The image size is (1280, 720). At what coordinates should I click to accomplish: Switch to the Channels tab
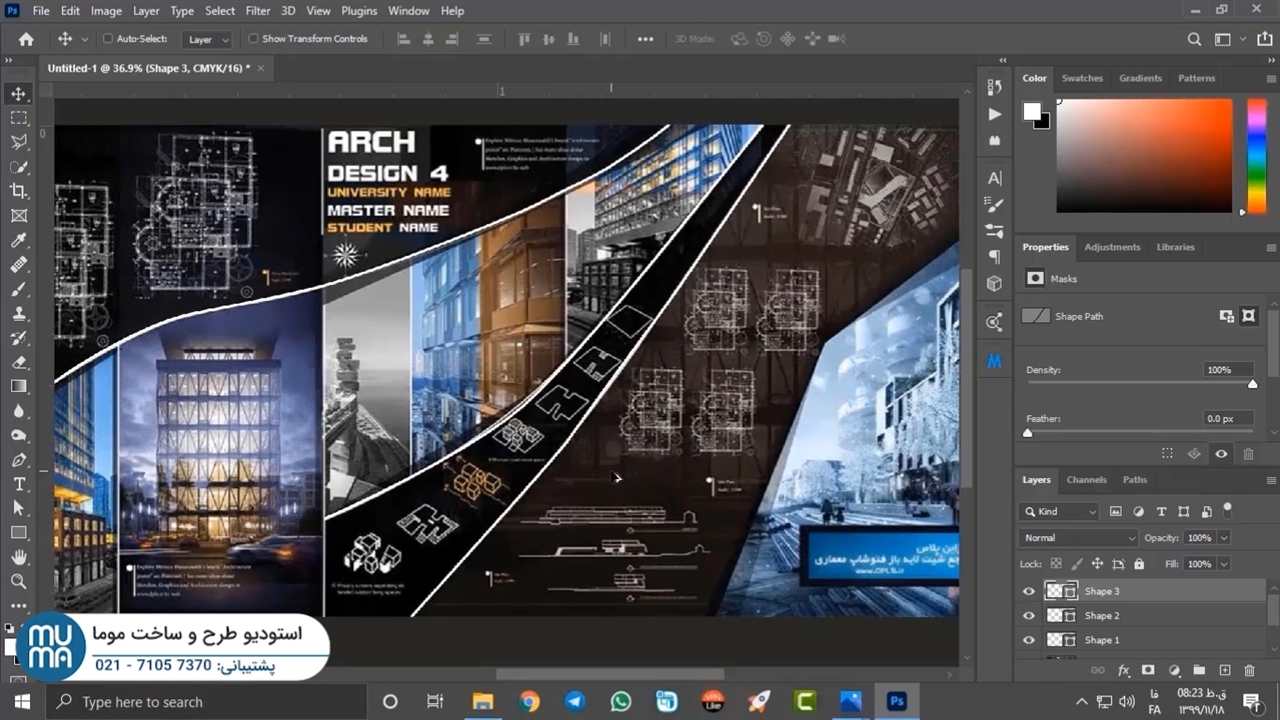(x=1085, y=480)
